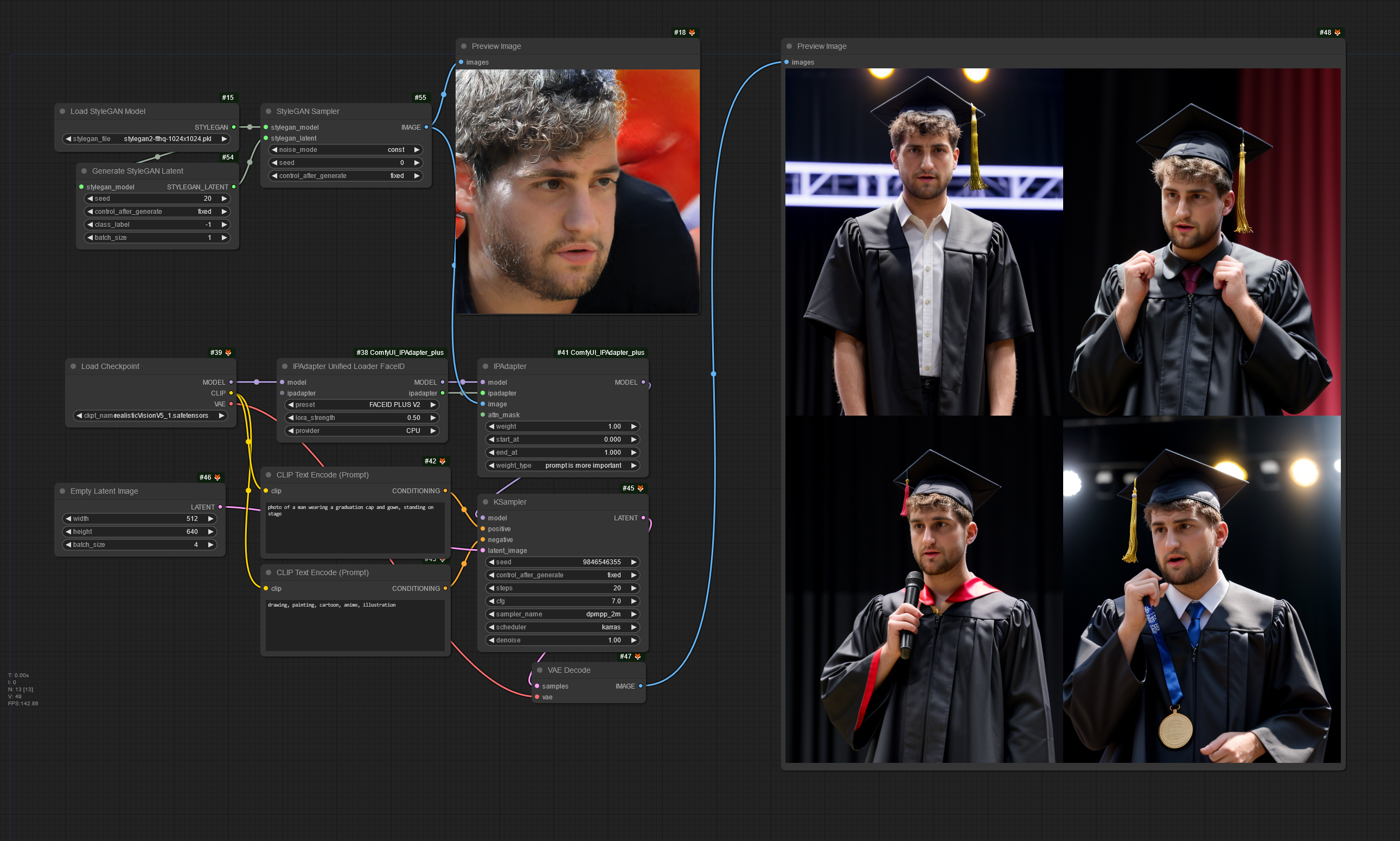Open the scheduler karras dropdown
Screen dimensions: 1400x841
[562, 627]
